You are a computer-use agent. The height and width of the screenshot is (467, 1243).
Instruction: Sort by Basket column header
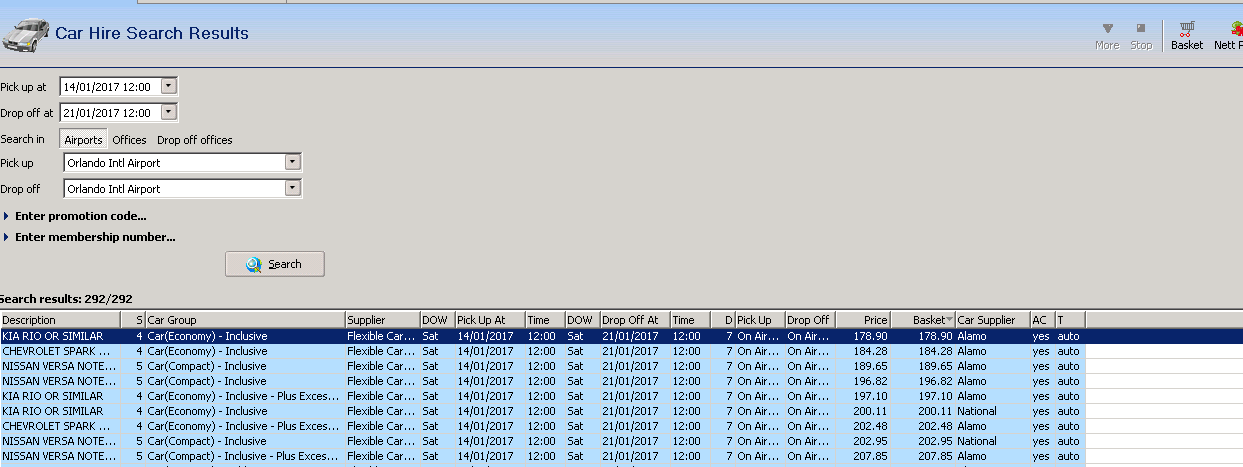923,320
